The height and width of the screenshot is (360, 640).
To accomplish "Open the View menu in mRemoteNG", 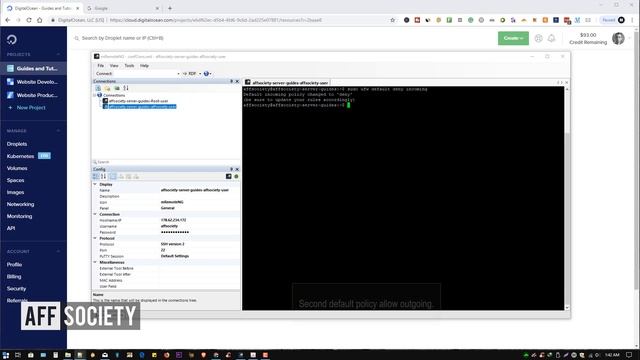I will [114, 66].
